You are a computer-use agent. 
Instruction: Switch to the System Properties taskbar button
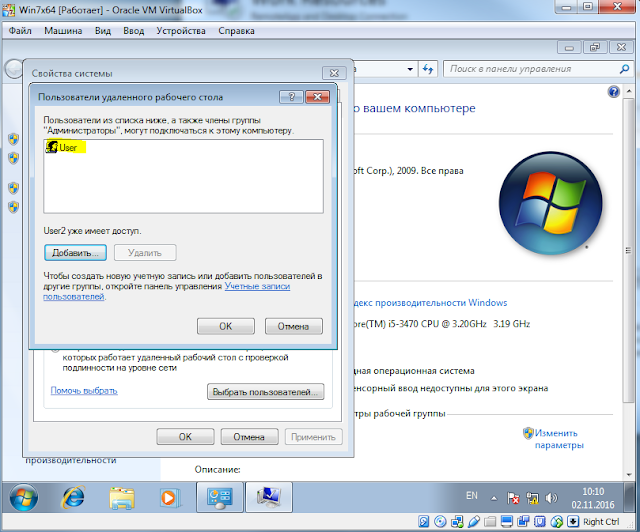[269, 497]
